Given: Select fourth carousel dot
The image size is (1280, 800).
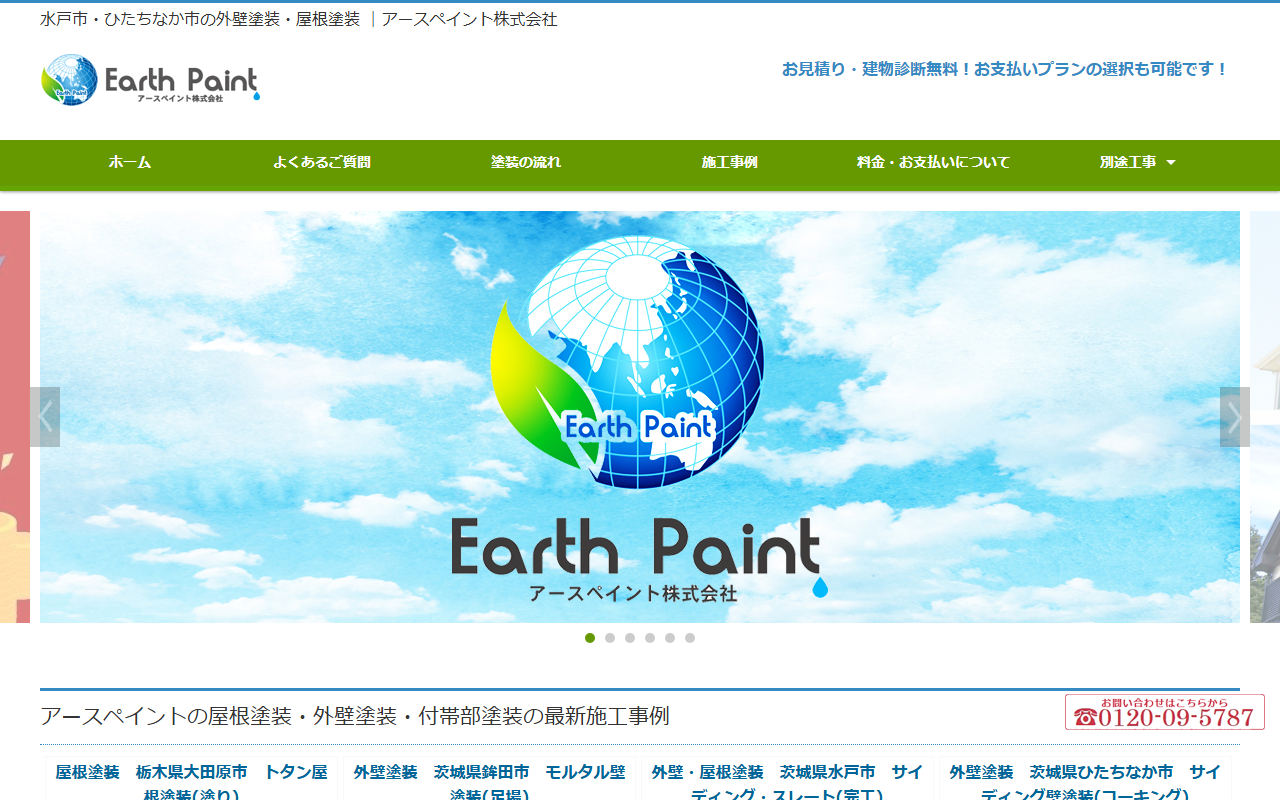Looking at the screenshot, I should (650, 638).
